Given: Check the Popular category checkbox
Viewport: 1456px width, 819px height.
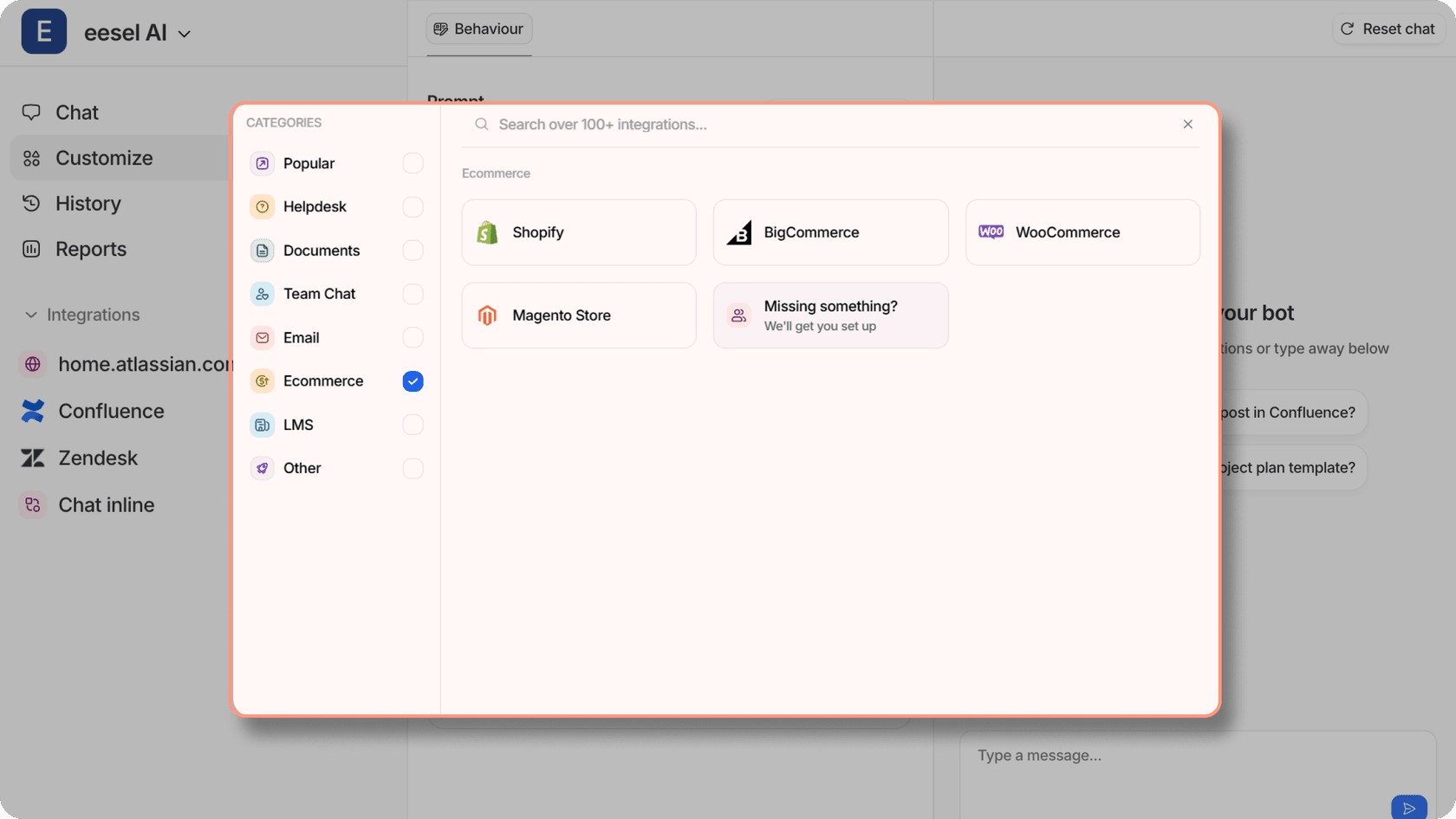Looking at the screenshot, I should point(413,163).
